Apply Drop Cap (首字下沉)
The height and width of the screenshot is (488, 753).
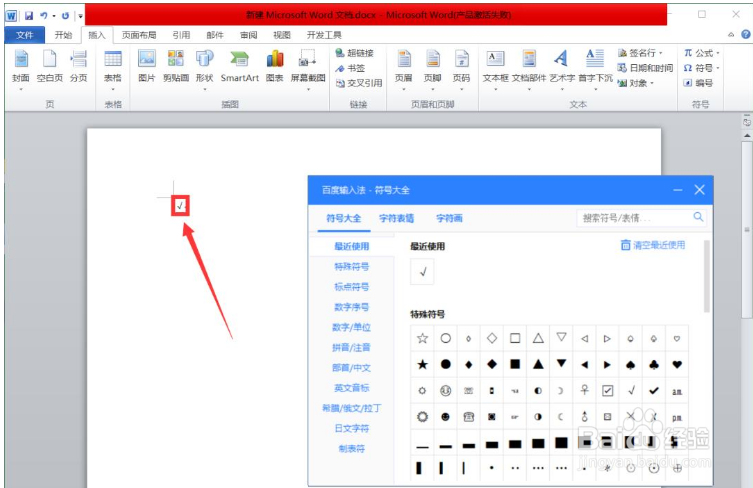pyautogui.click(x=595, y=70)
